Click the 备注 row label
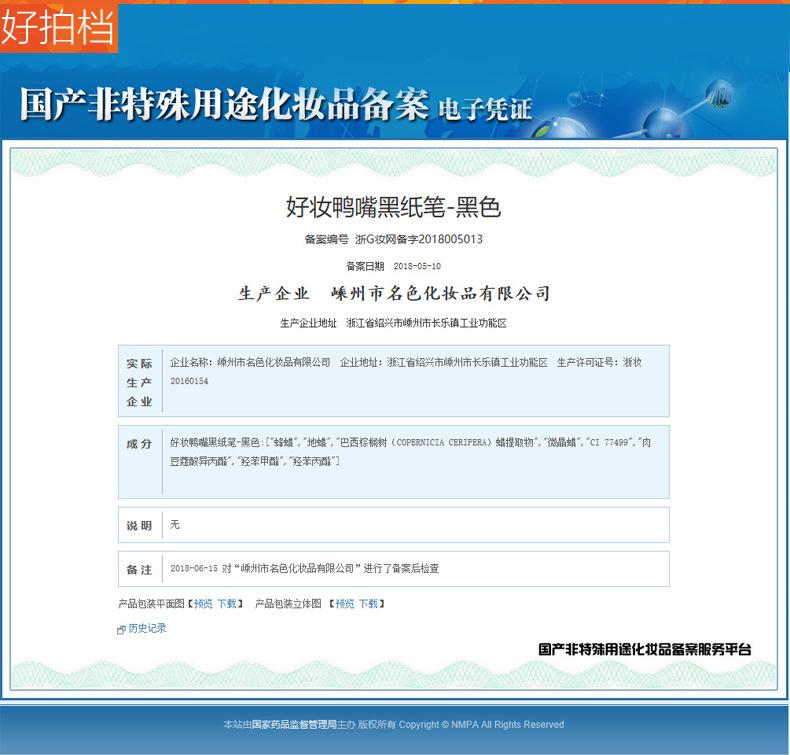The height and width of the screenshot is (755, 790). [139, 570]
